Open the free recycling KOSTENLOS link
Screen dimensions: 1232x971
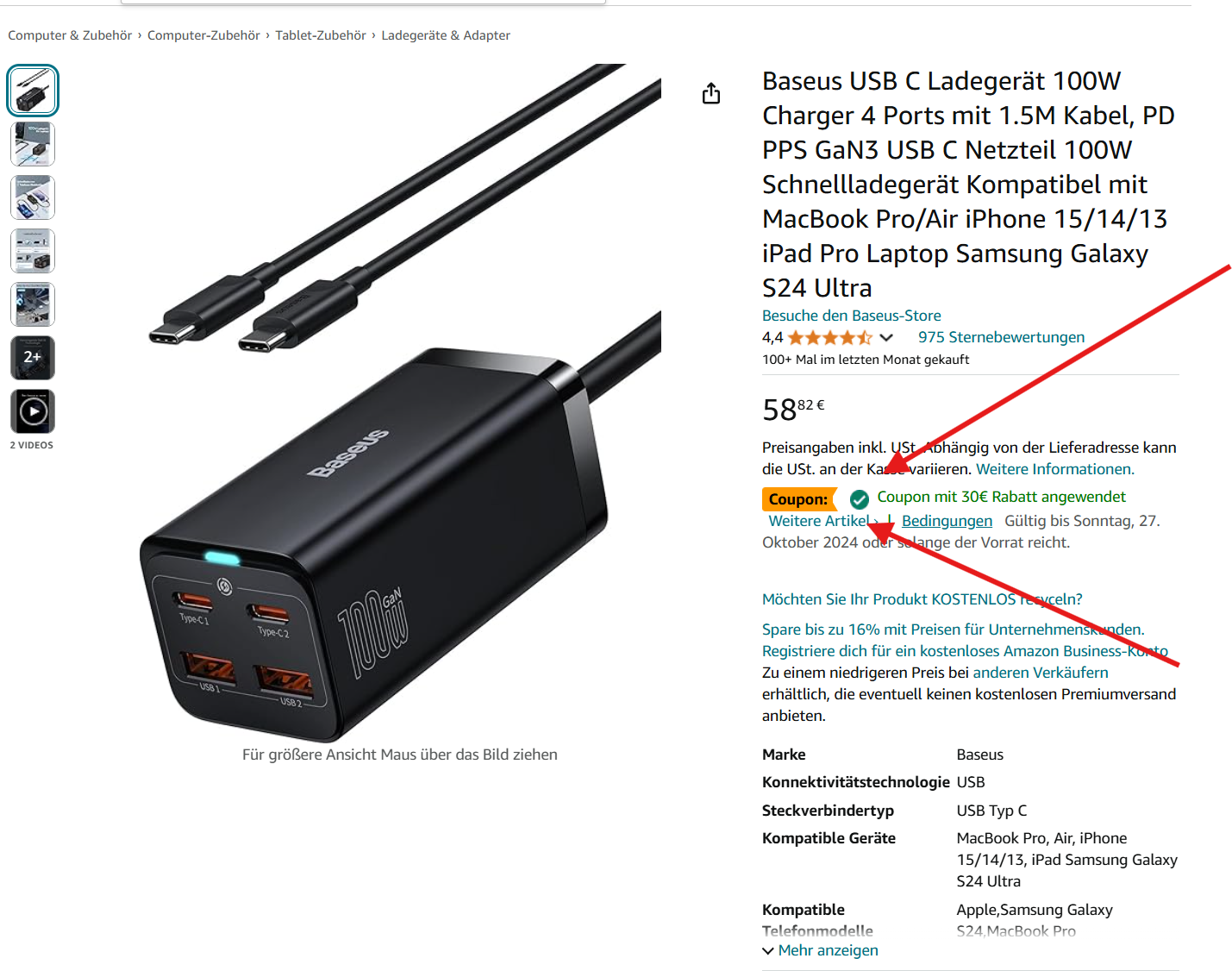coord(922,599)
